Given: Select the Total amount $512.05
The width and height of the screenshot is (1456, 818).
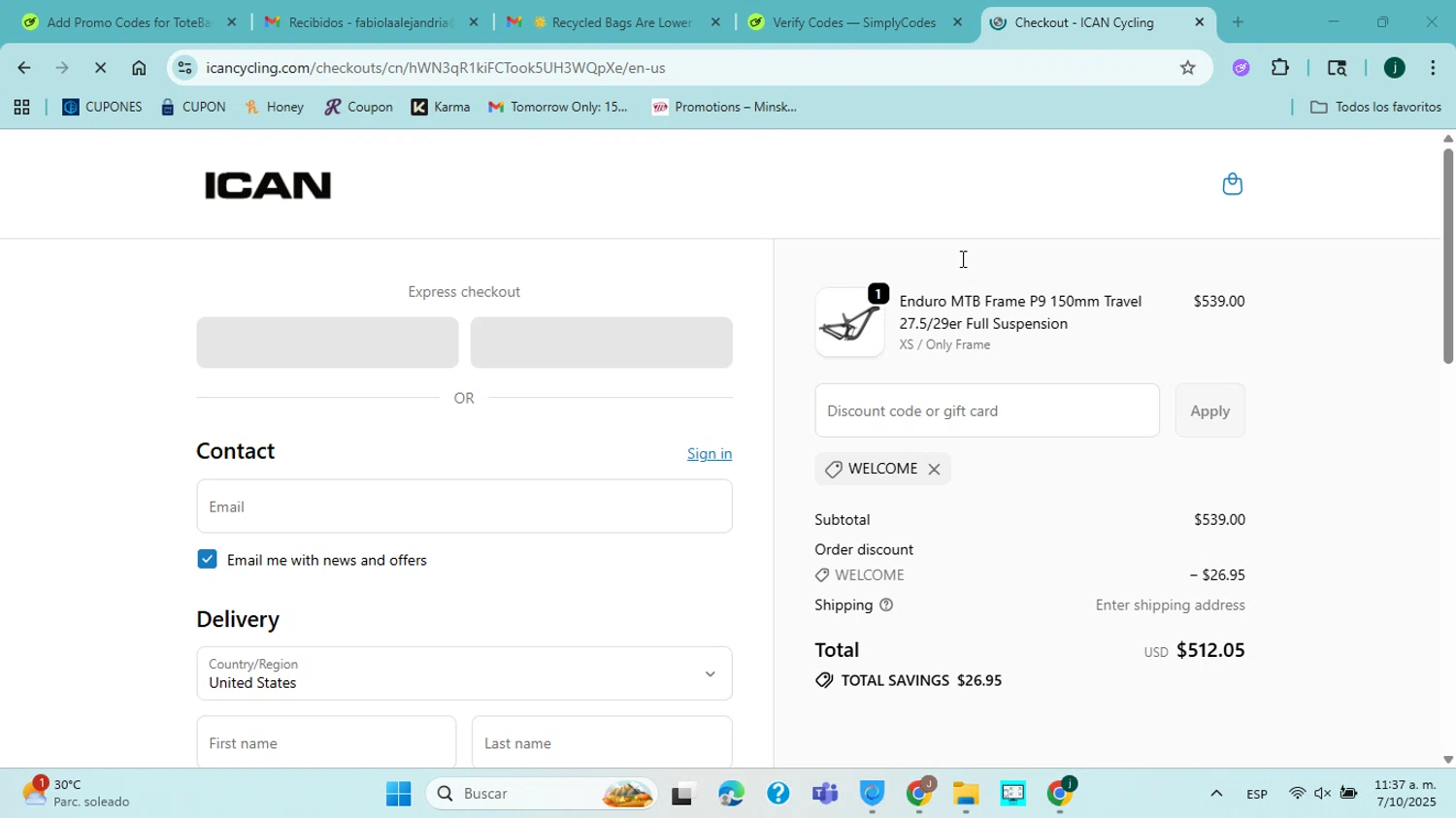Looking at the screenshot, I should point(1210,651).
